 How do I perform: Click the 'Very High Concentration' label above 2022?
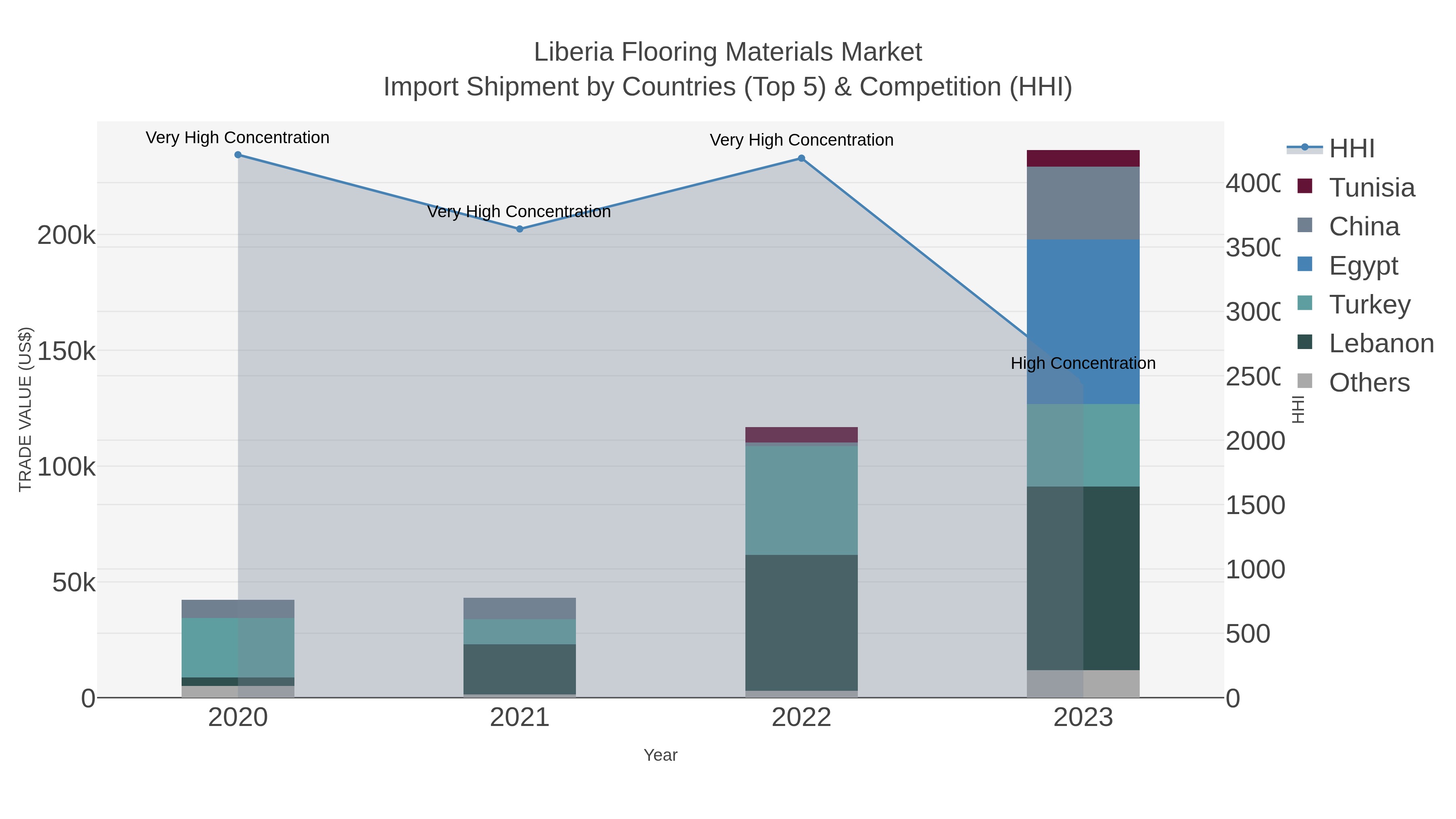pos(802,140)
